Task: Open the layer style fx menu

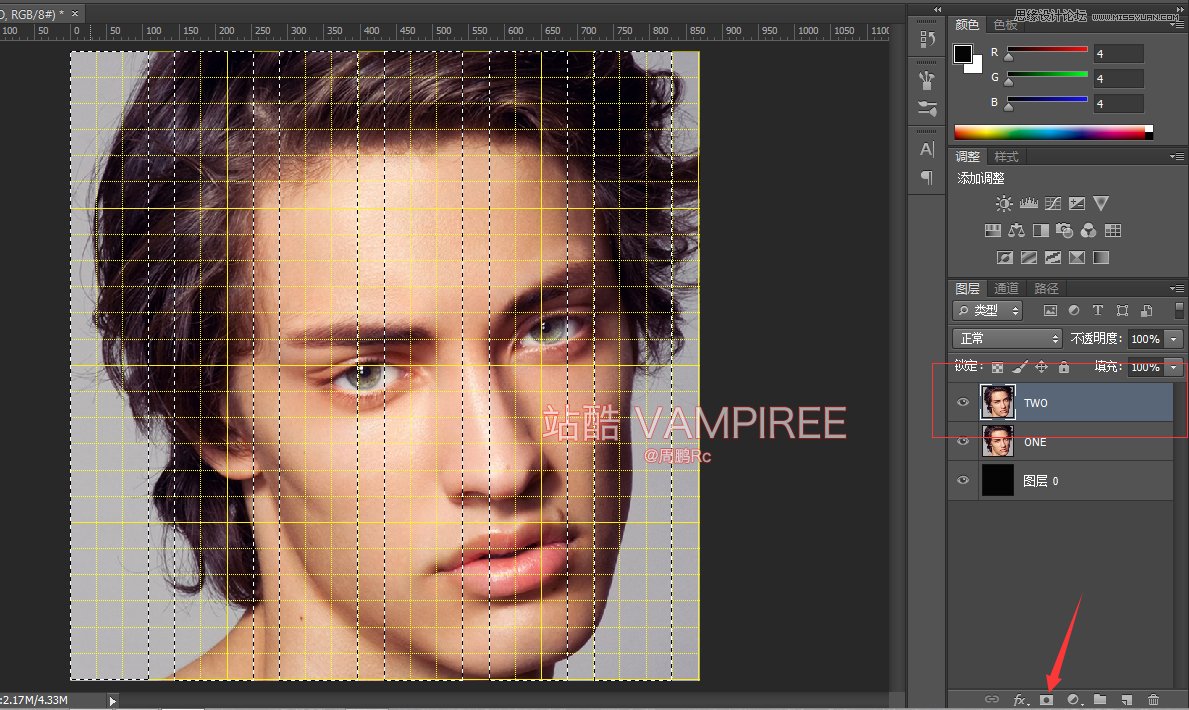Action: click(x=1020, y=699)
